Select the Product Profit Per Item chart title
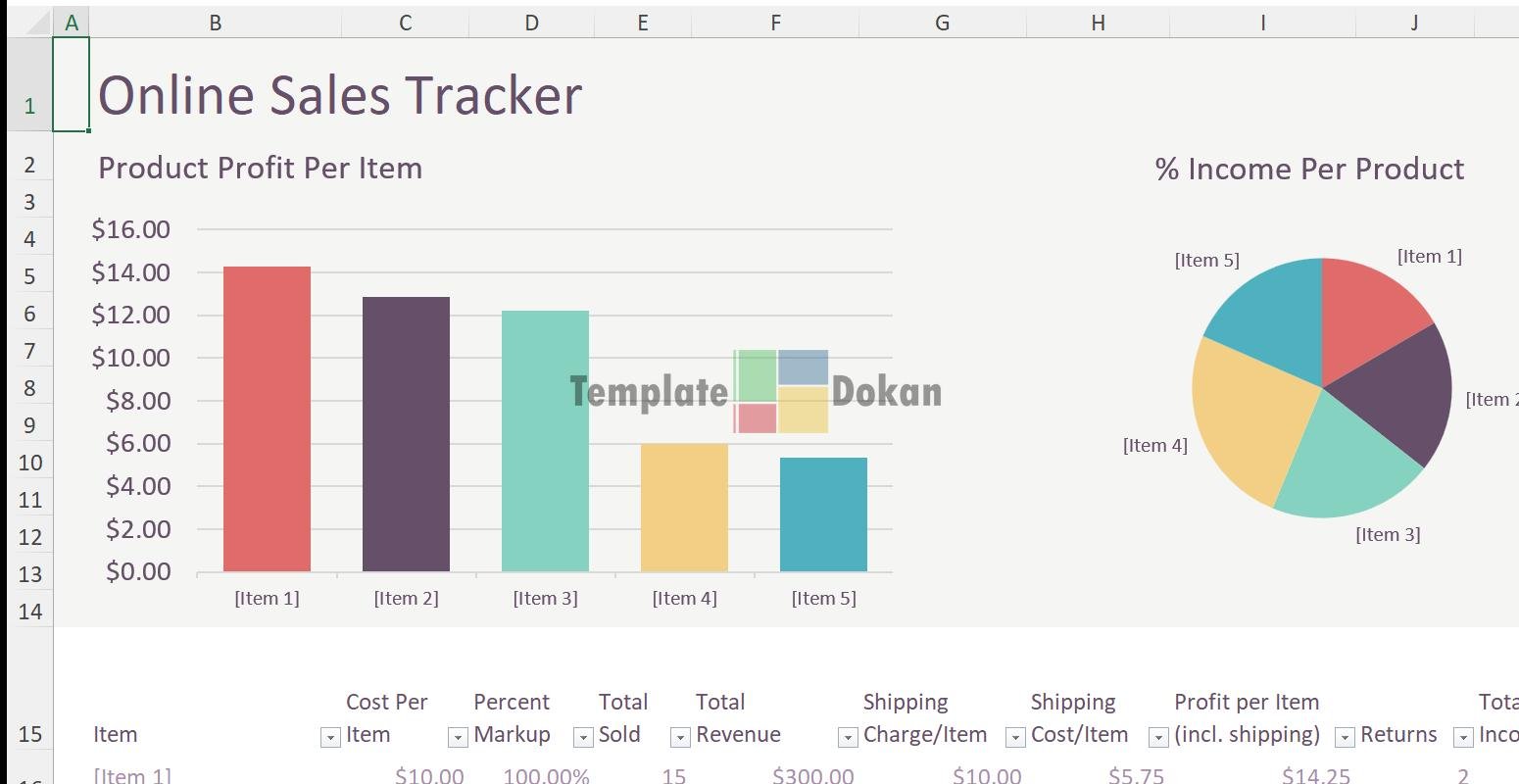 [260, 168]
